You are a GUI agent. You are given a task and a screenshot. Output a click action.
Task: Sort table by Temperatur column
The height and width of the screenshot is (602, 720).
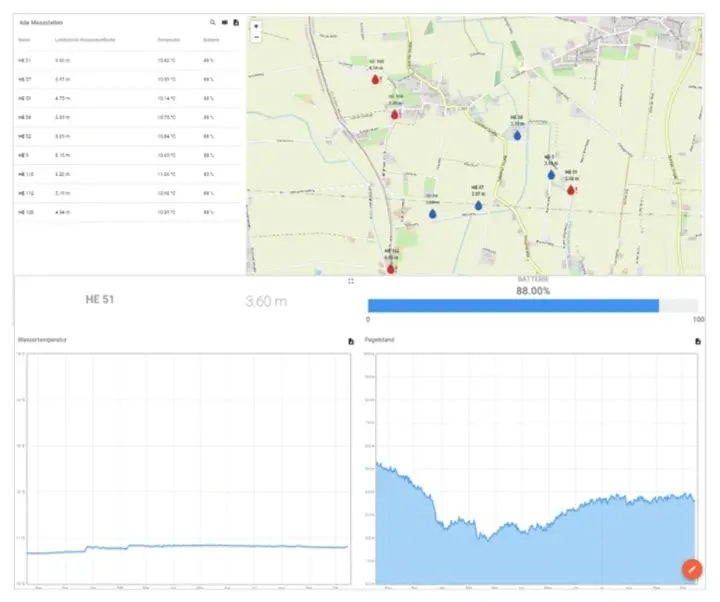pyautogui.click(x=169, y=40)
